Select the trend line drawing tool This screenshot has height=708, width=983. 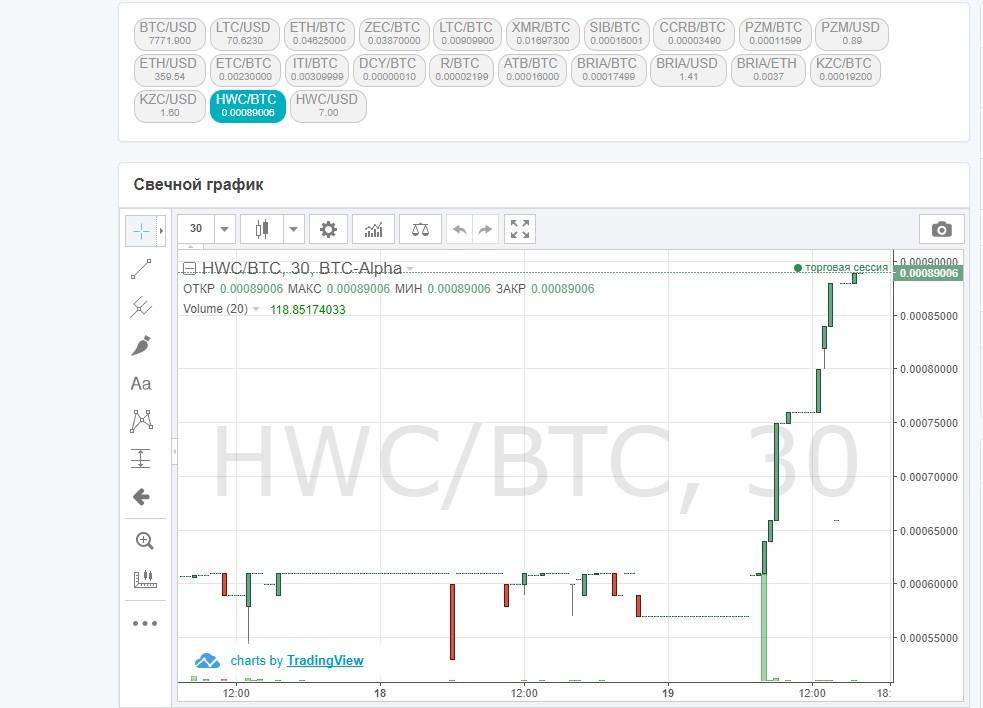(x=141, y=269)
